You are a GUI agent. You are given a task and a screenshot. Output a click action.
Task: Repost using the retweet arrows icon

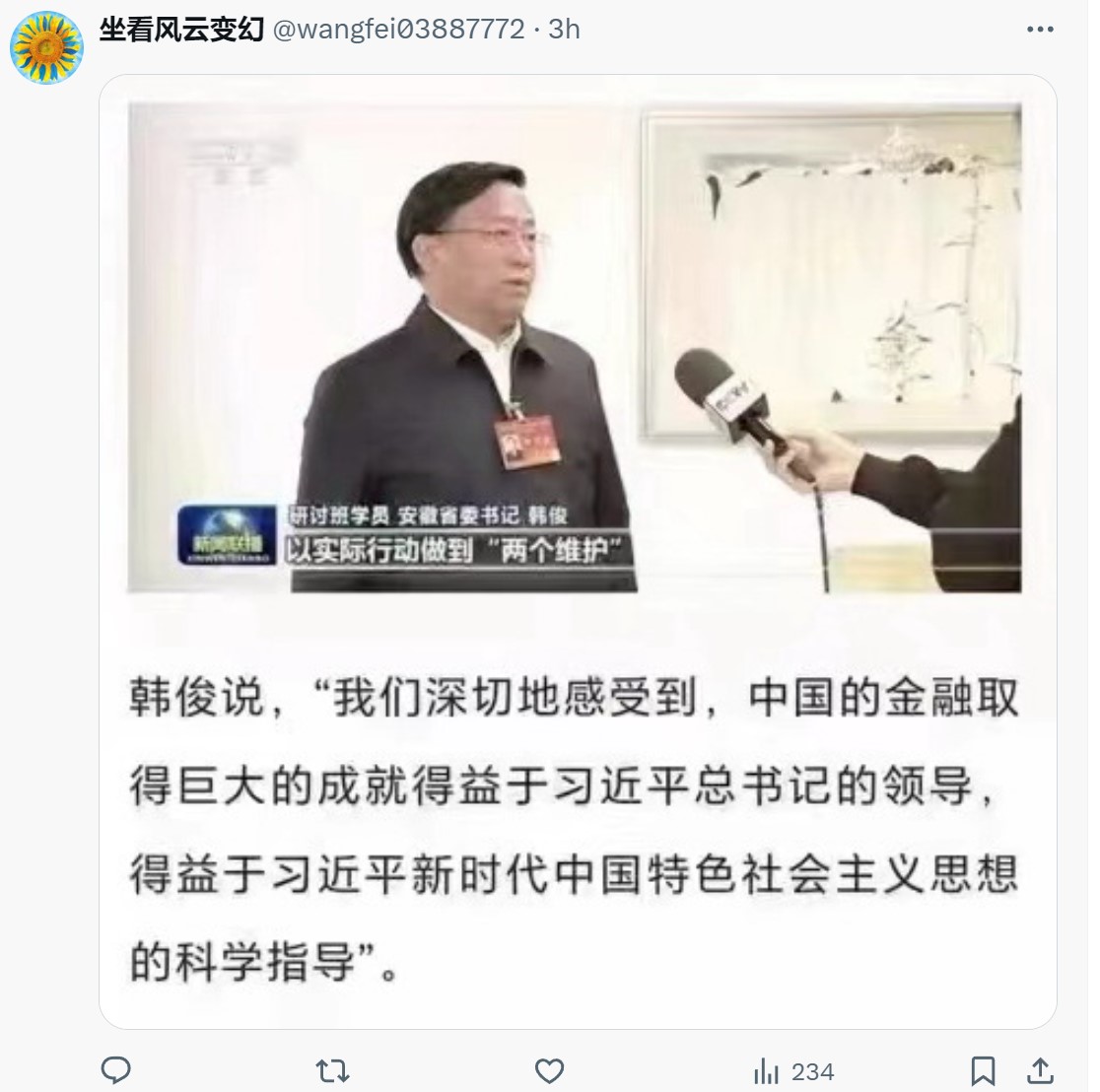332,1071
